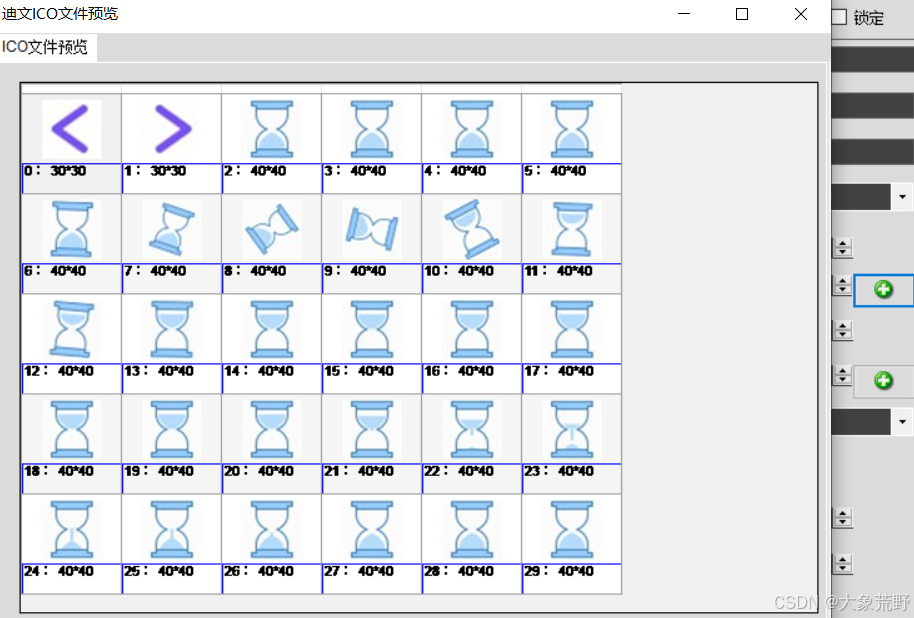Select tilted hourglass icon number 7
Screen dimensions: 914x618
tap(171, 229)
